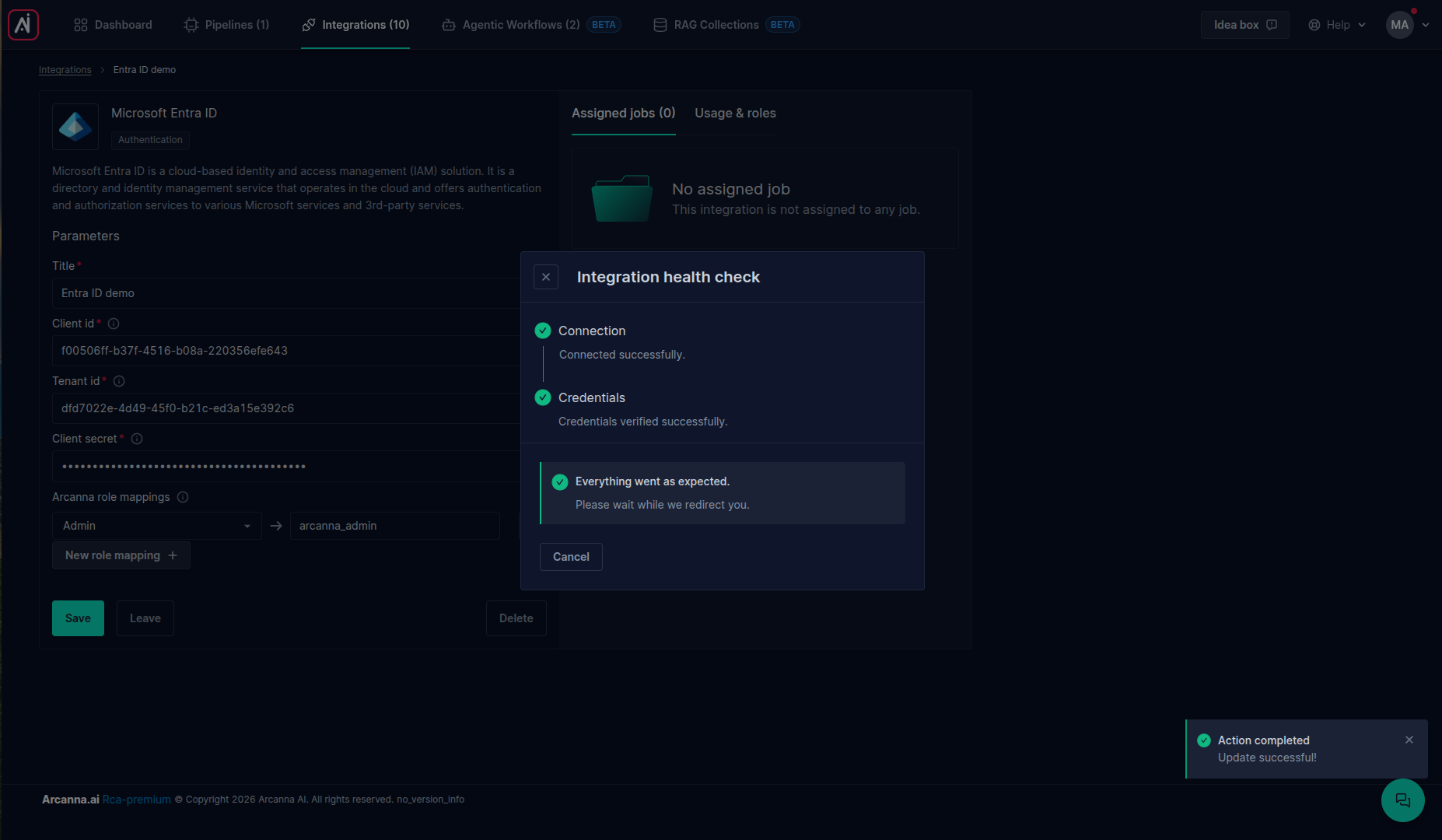Click the Client id input field

click(x=286, y=351)
